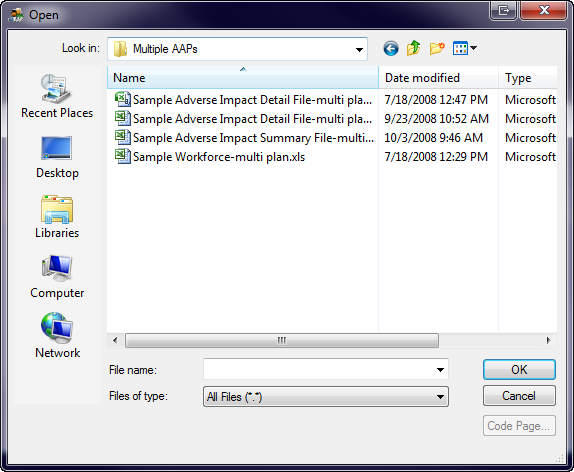
Task: Select Sample Adverse Impact Summary file
Action: [x=244, y=138]
